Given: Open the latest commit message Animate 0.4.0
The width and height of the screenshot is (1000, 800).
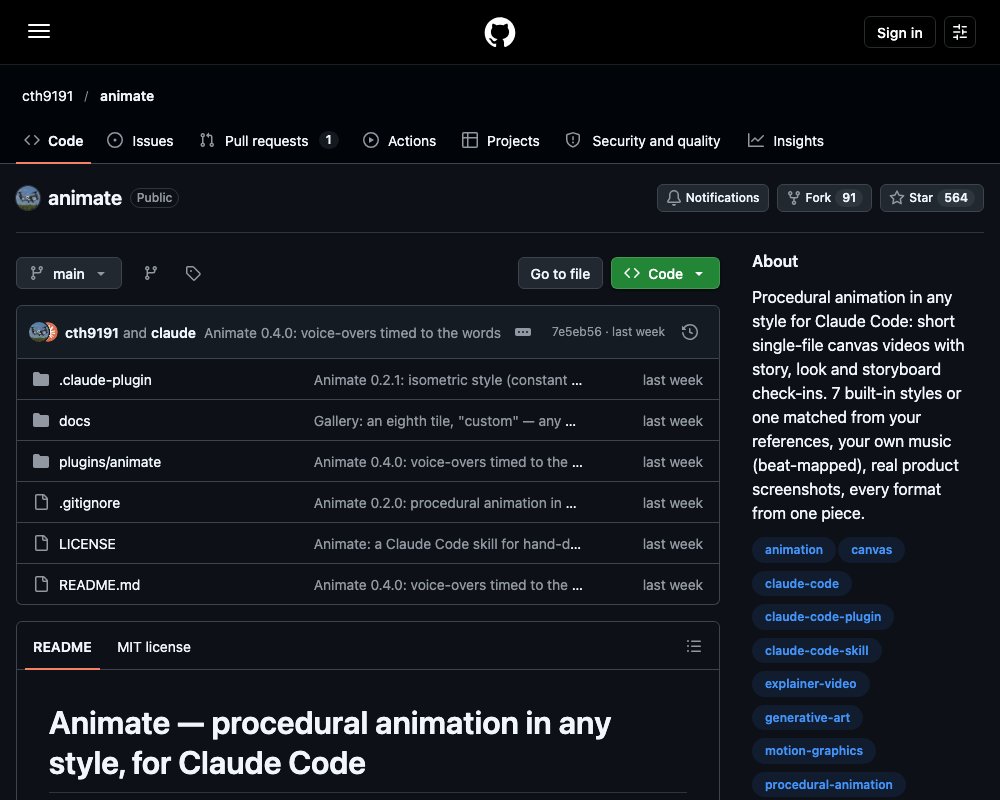Looking at the screenshot, I should (352, 333).
